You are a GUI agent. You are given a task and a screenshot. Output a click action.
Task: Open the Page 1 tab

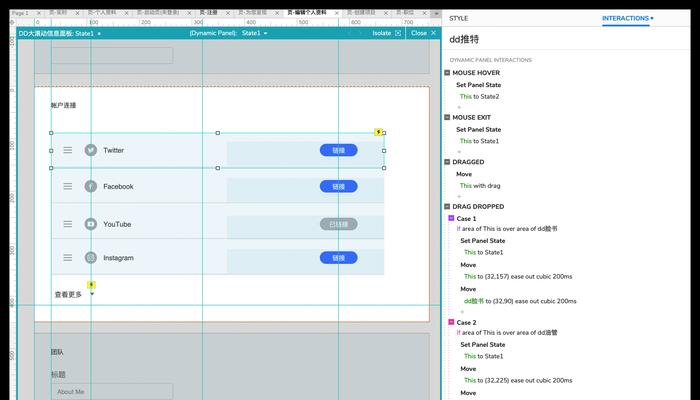pos(20,13)
